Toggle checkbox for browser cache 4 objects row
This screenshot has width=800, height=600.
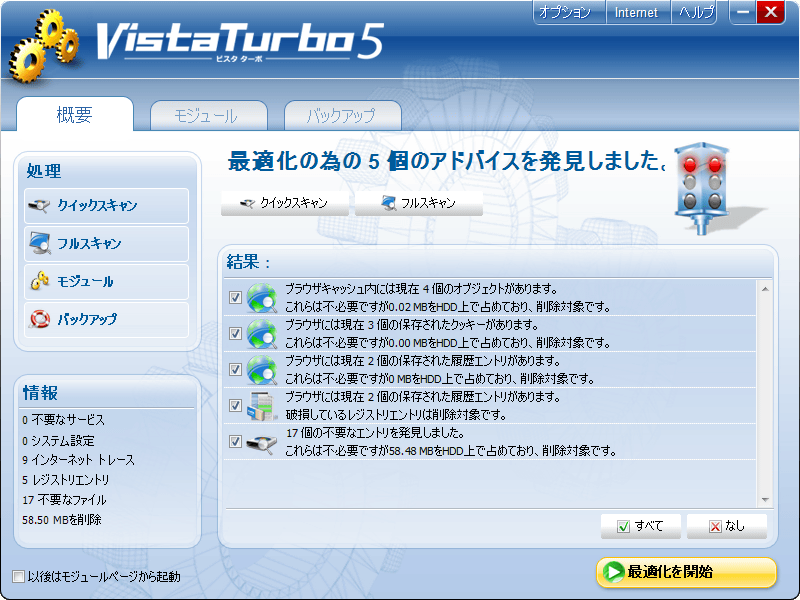pyautogui.click(x=235, y=297)
